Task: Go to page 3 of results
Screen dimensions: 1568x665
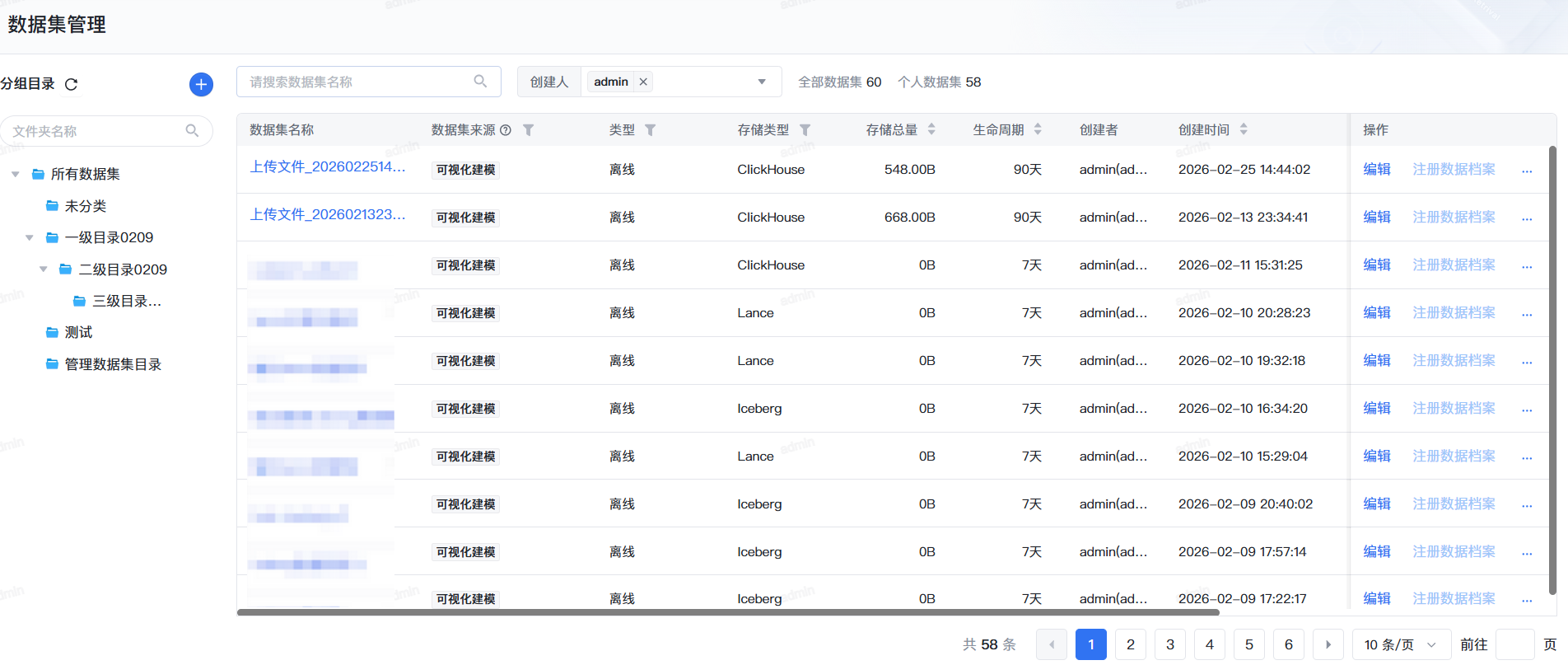Action: pos(1170,644)
